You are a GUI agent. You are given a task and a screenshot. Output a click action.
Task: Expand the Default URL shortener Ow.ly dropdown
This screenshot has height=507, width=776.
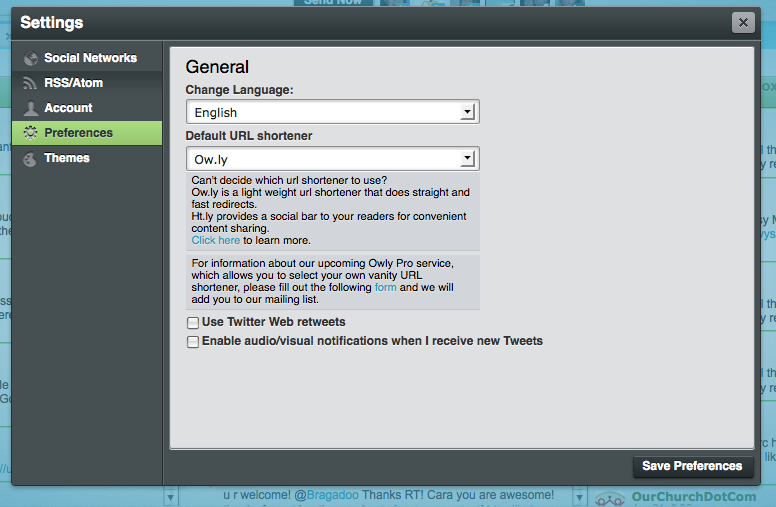333,159
